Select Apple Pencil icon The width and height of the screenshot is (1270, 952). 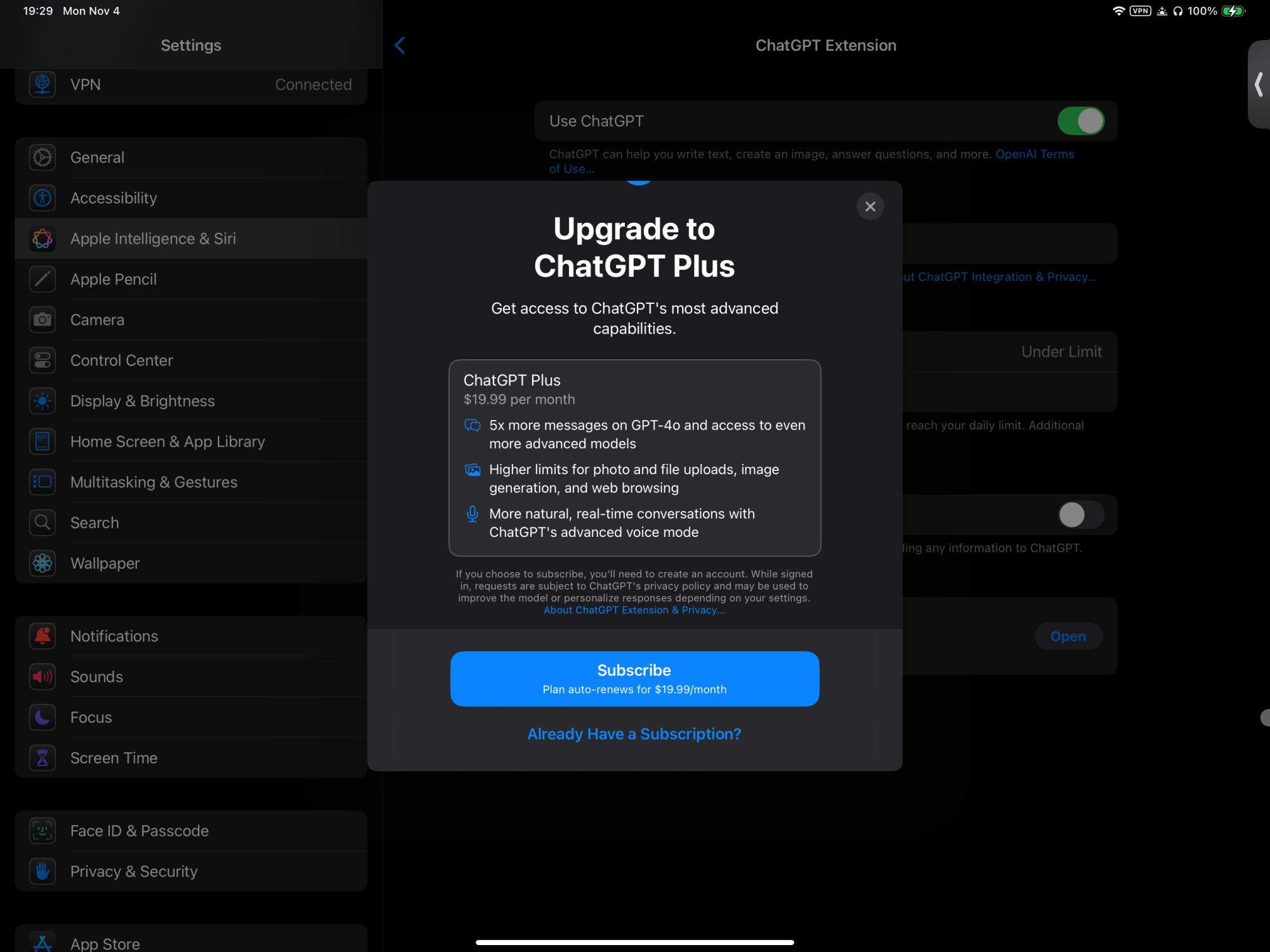point(43,279)
